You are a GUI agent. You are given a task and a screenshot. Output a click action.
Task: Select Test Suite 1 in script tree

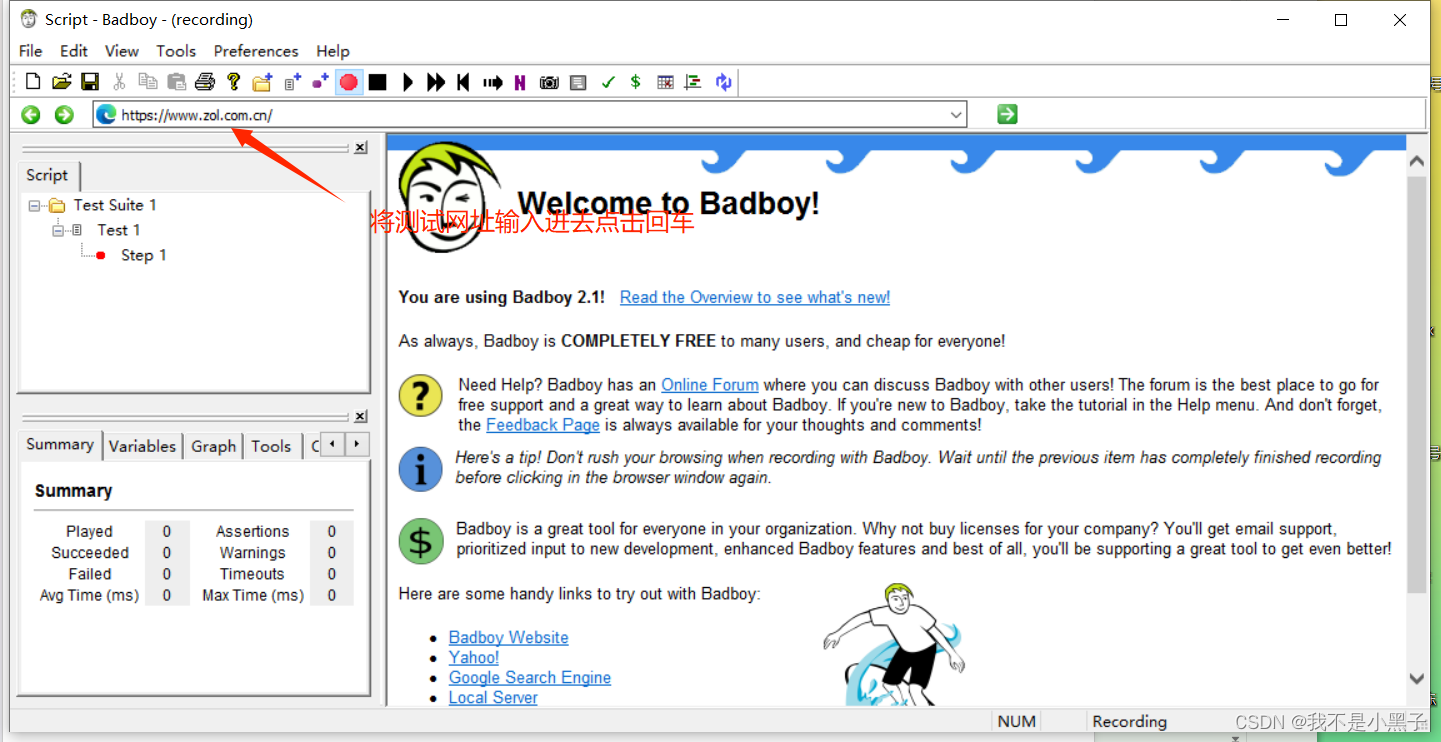[115, 205]
